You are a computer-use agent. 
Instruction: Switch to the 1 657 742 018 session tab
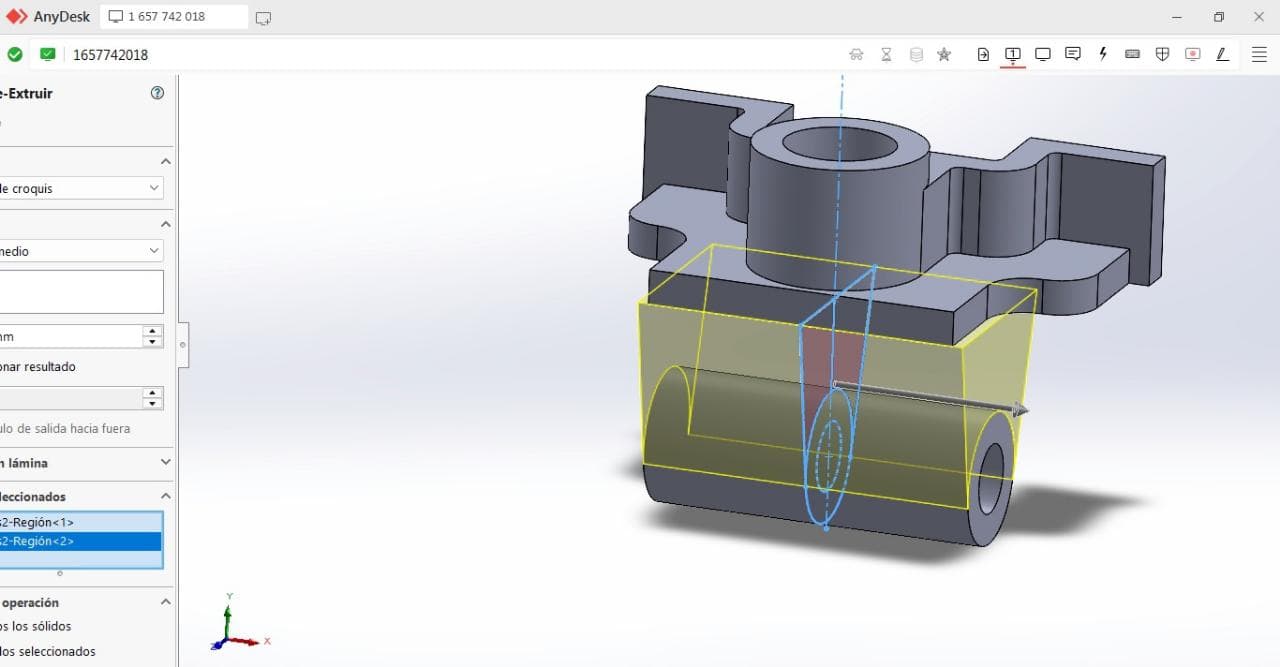pos(174,17)
